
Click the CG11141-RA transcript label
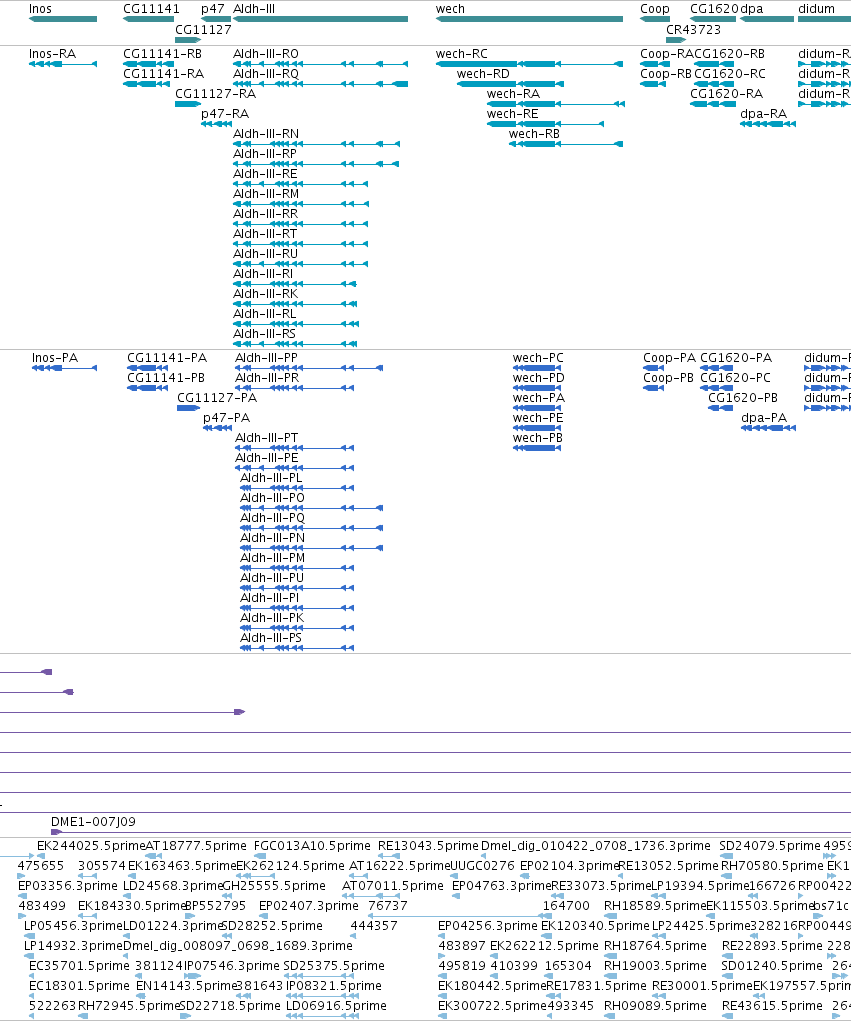163,74
